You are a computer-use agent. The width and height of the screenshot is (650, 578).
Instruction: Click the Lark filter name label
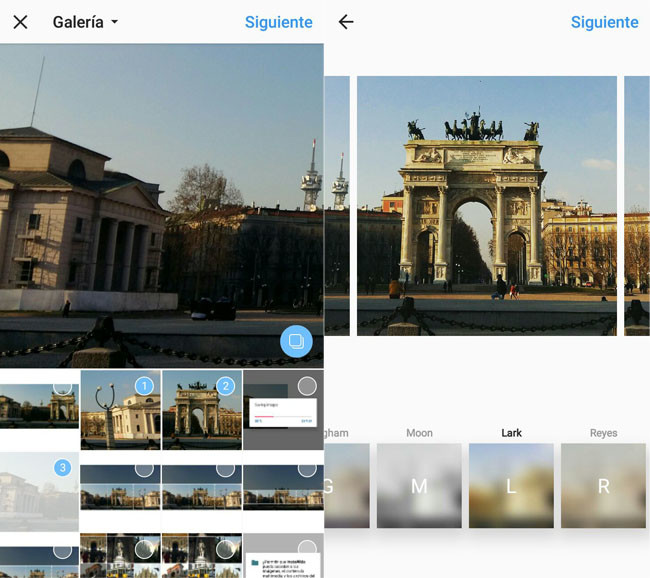click(x=511, y=433)
